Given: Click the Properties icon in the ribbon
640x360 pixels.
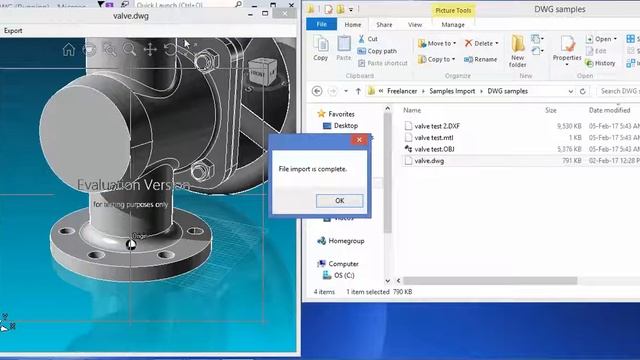Looking at the screenshot, I should click(567, 44).
